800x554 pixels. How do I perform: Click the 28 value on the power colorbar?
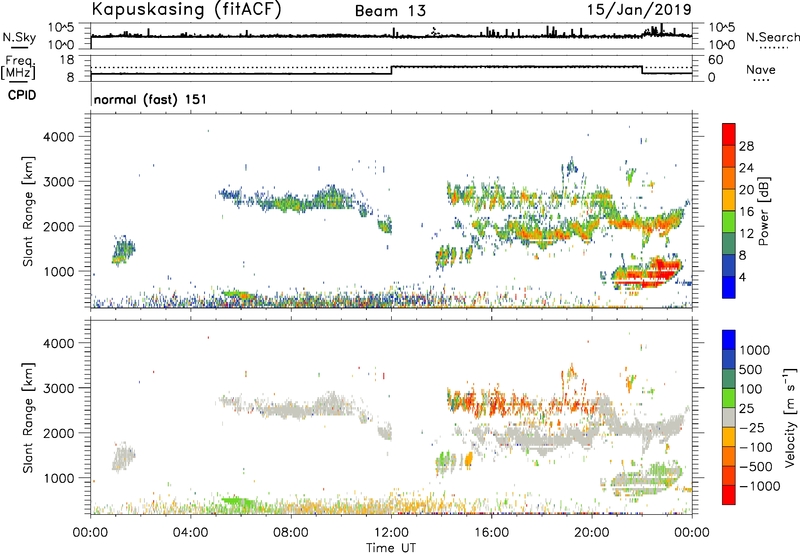[x=746, y=146]
